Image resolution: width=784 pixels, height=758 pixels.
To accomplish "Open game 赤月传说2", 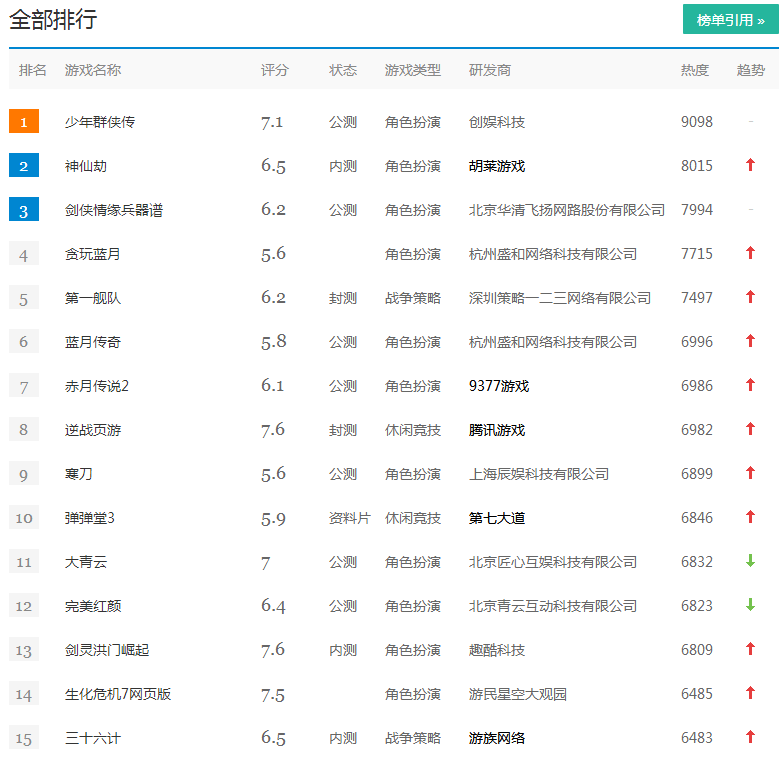I will (x=96, y=386).
